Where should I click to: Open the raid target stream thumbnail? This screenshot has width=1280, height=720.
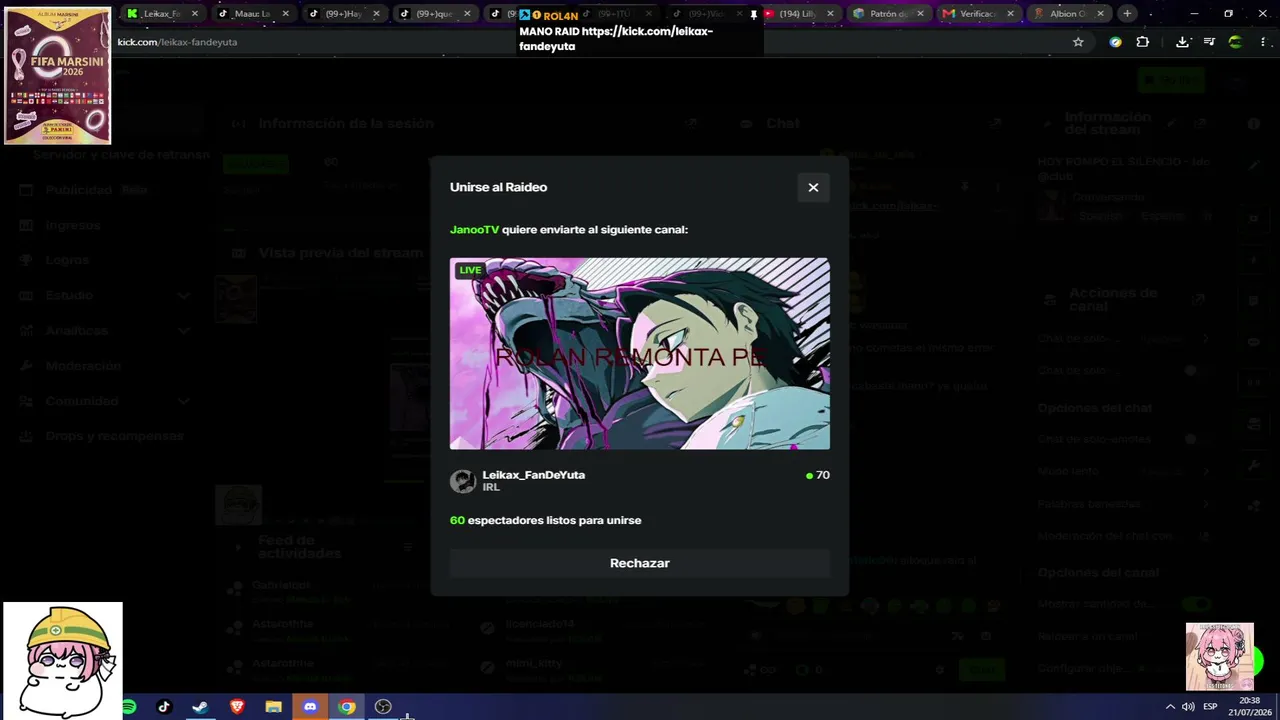(640, 354)
